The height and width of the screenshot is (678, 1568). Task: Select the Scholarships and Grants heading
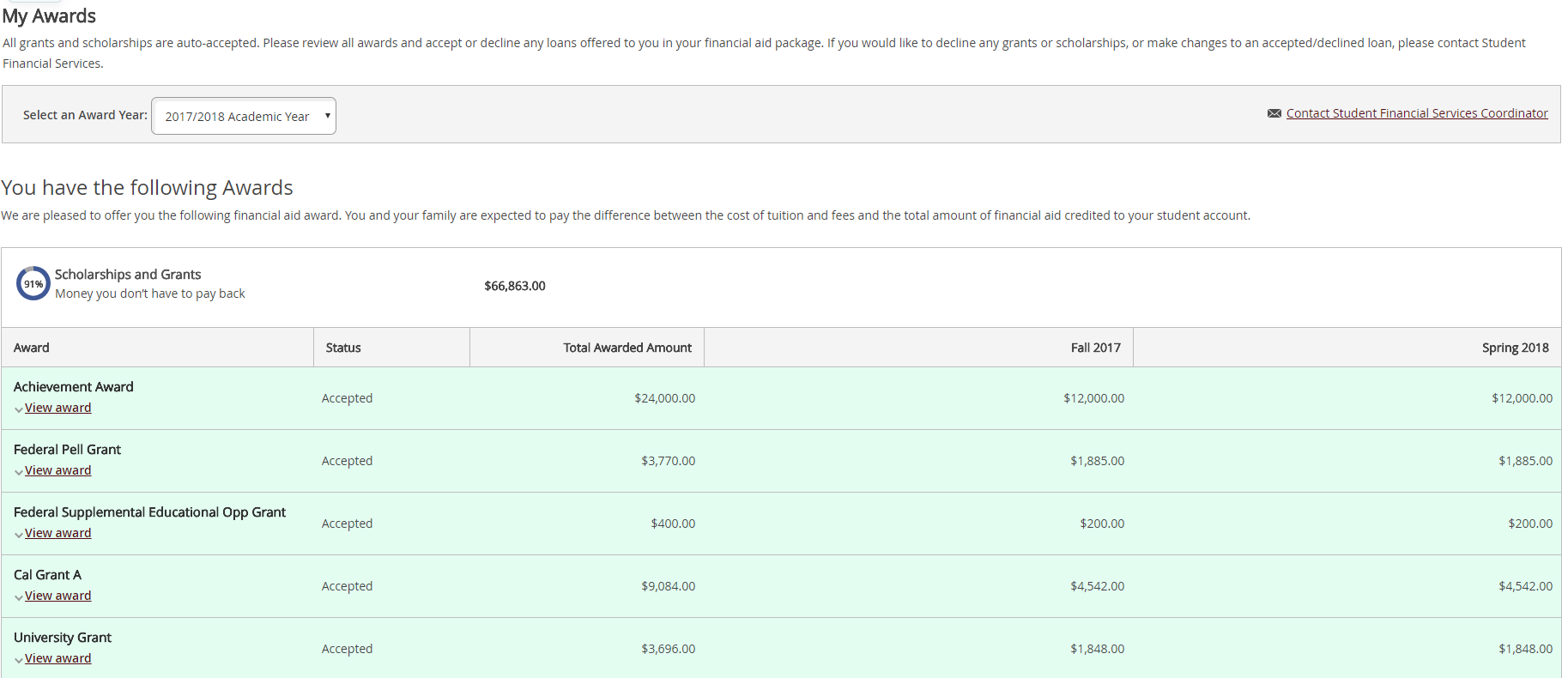[128, 275]
